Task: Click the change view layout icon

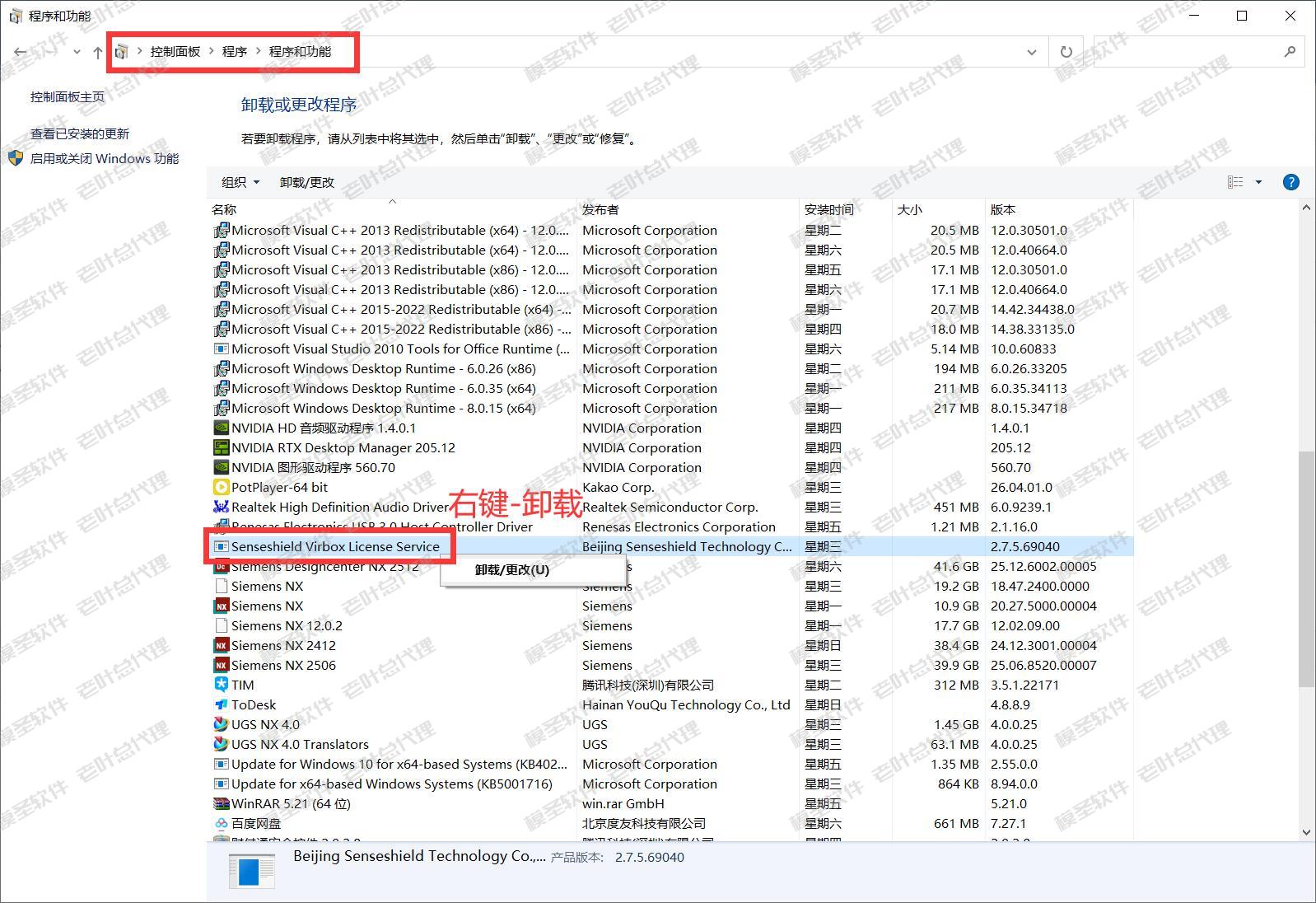Action: 1235,182
